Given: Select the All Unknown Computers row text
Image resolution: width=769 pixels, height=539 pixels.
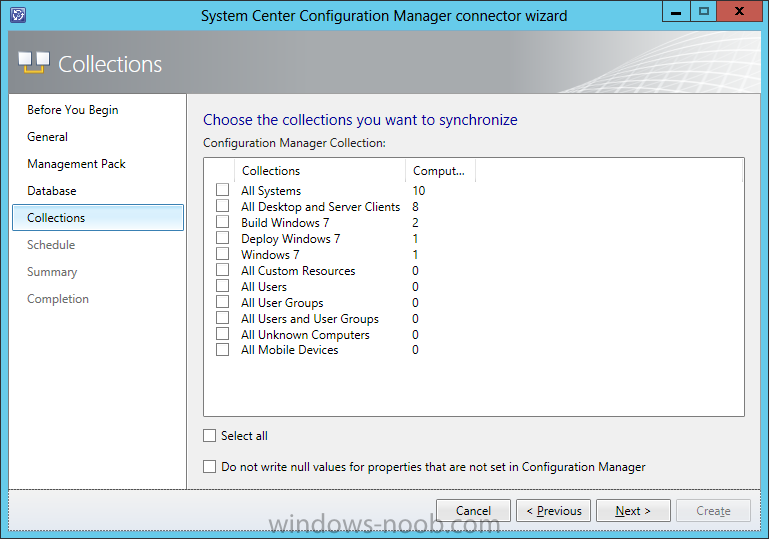Looking at the screenshot, I should 305,335.
